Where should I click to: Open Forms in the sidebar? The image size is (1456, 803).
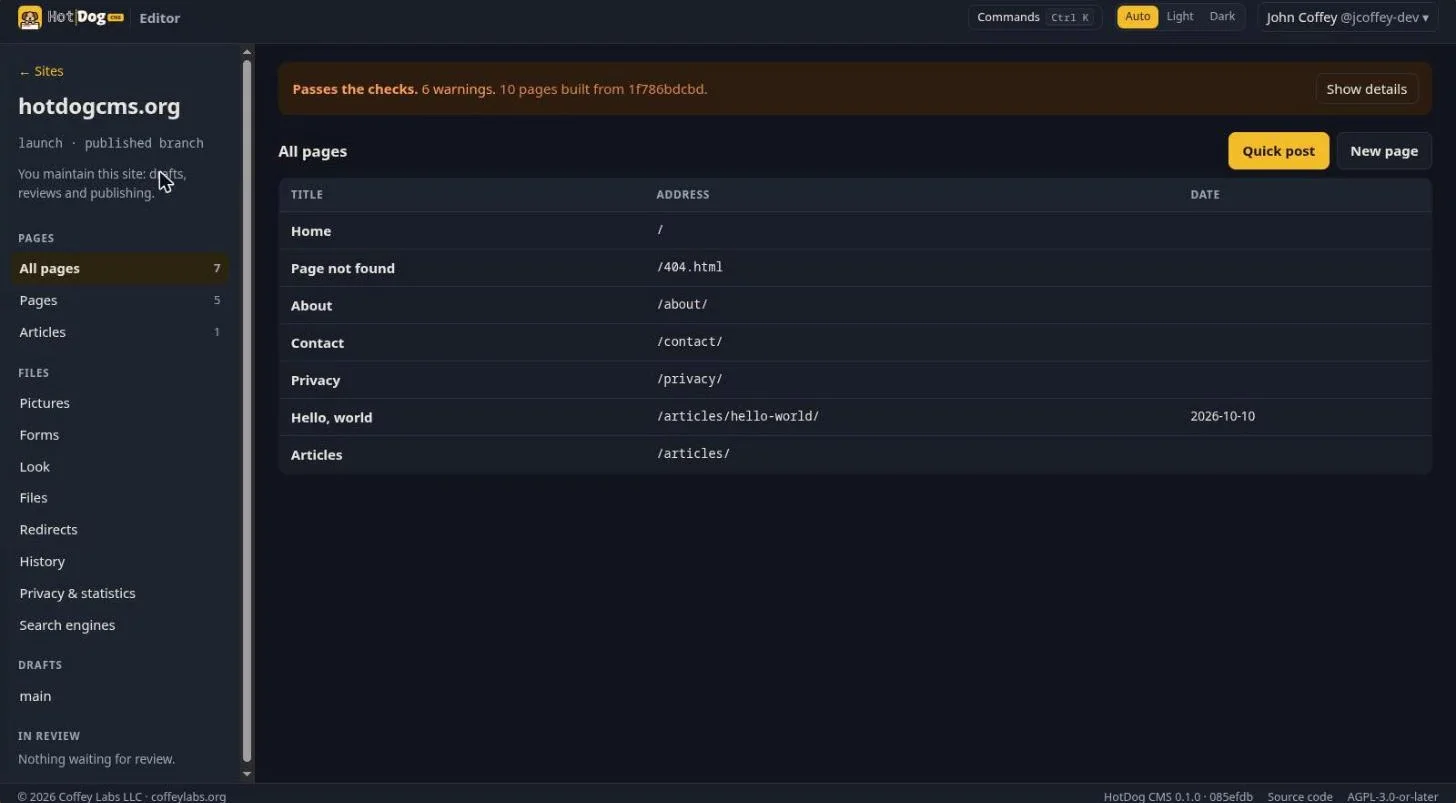point(119,435)
